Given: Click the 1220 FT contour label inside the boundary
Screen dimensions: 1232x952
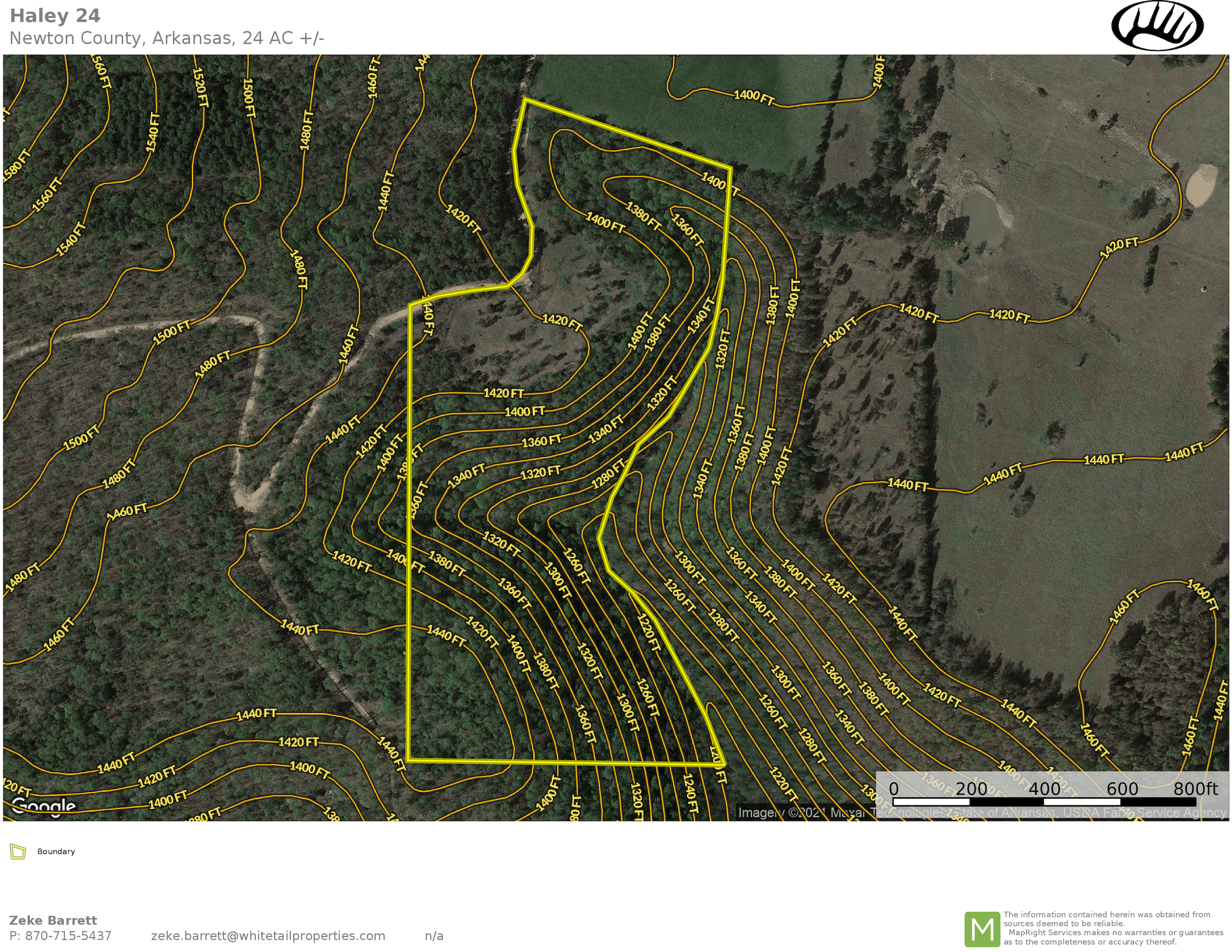Looking at the screenshot, I should (648, 632).
